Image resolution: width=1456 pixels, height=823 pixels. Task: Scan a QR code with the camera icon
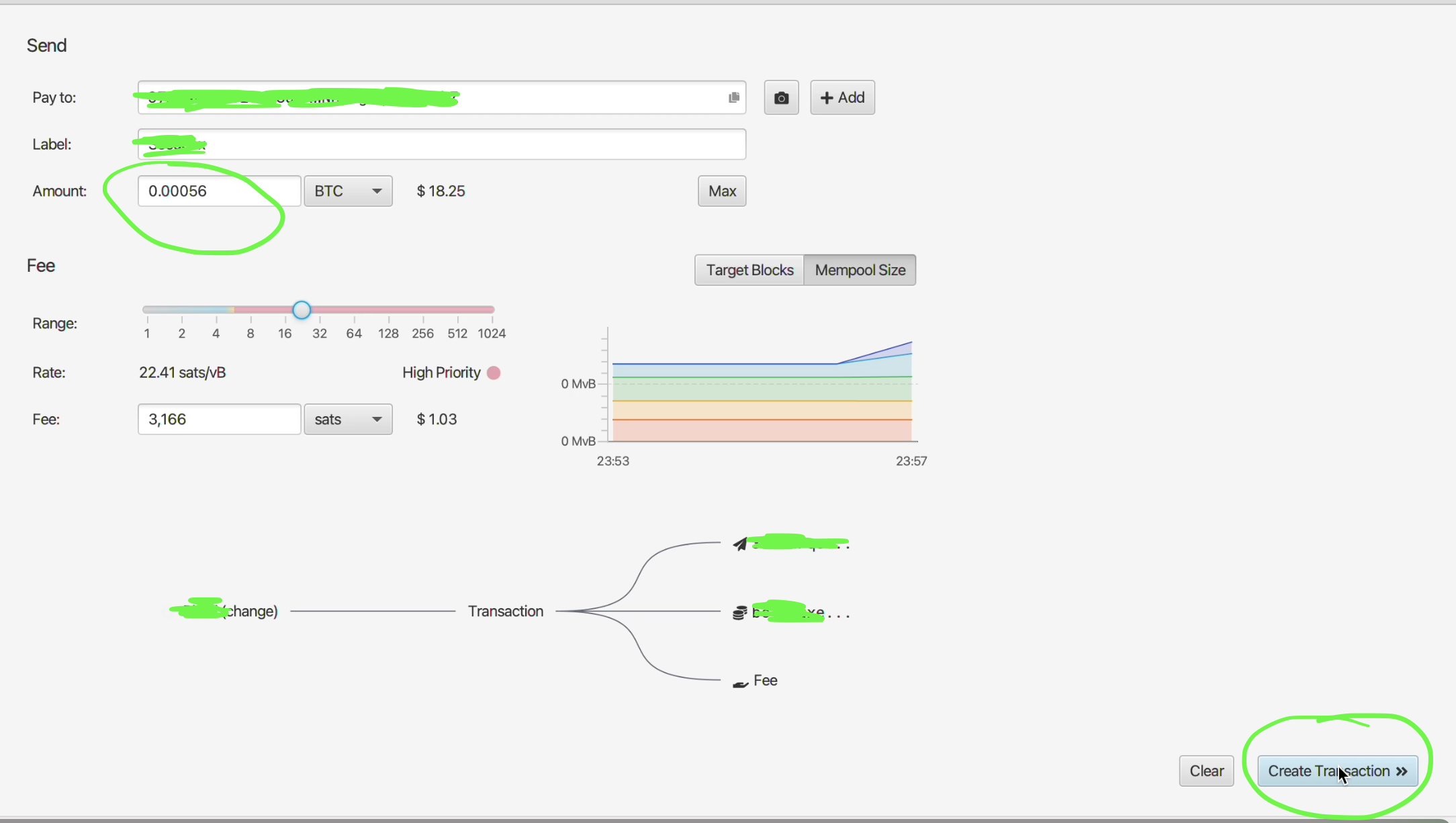[780, 97]
